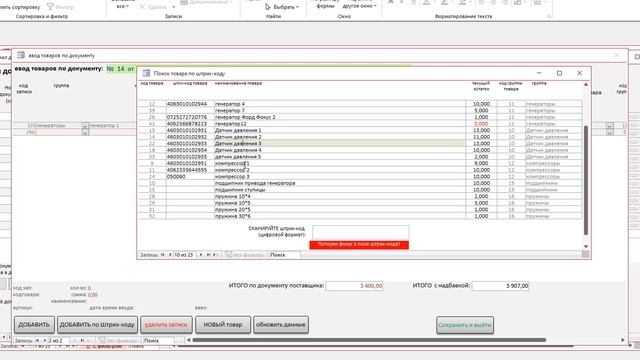The image size is (640, 360).
Task: Go to last record in barcode search navigator
Action: point(208,255)
